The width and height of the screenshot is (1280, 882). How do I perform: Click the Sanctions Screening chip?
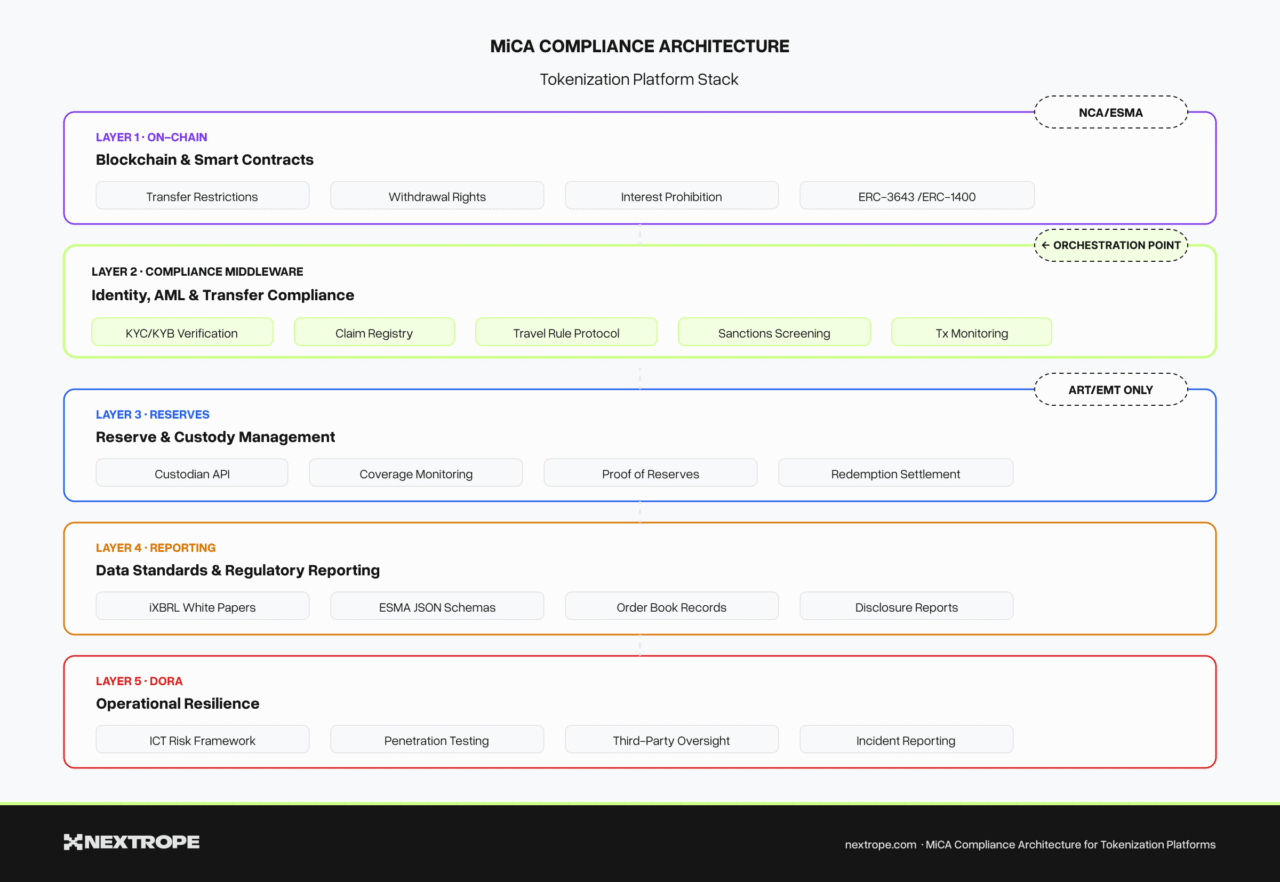point(774,333)
